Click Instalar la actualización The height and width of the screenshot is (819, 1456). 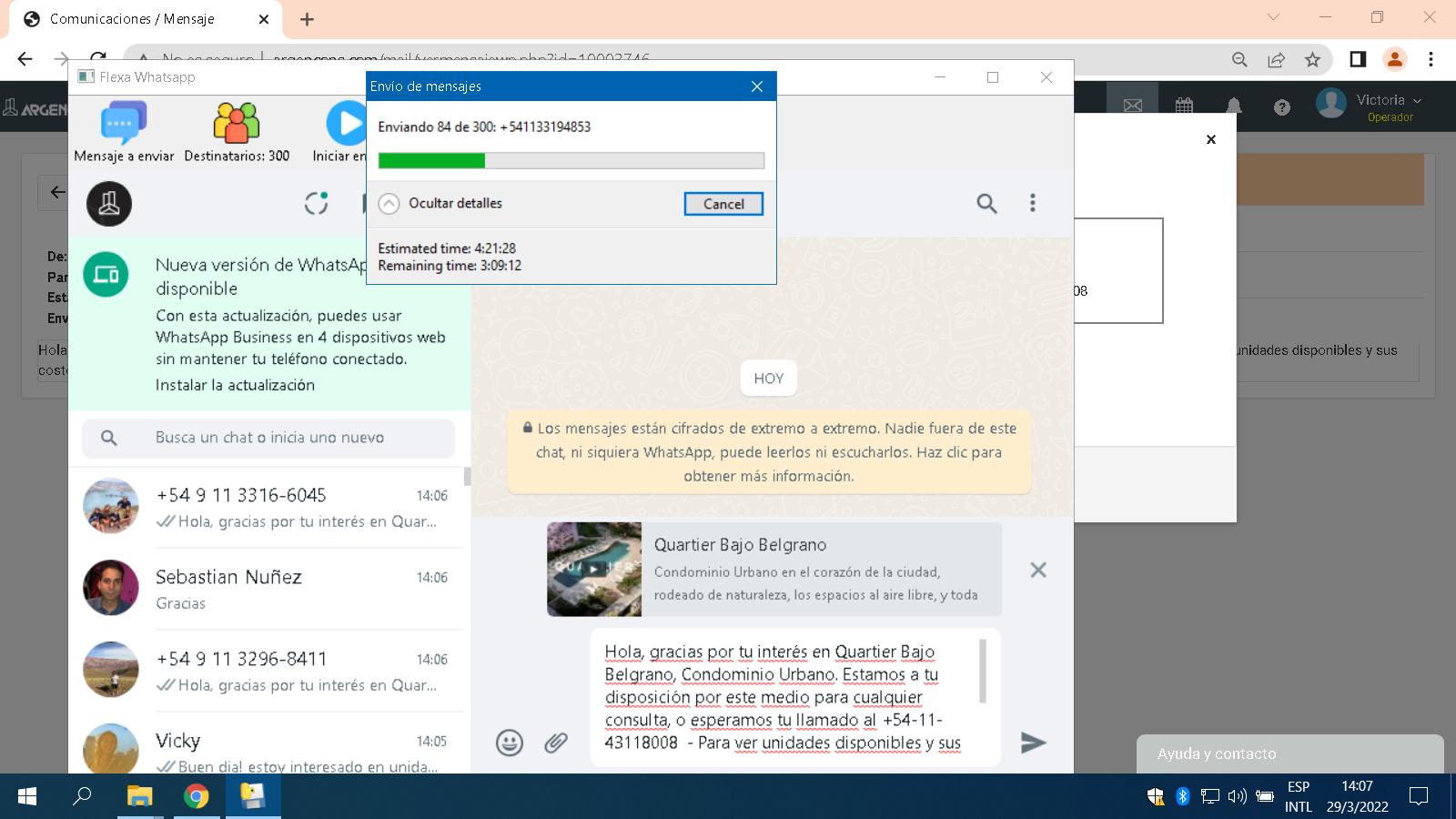pyautogui.click(x=235, y=385)
